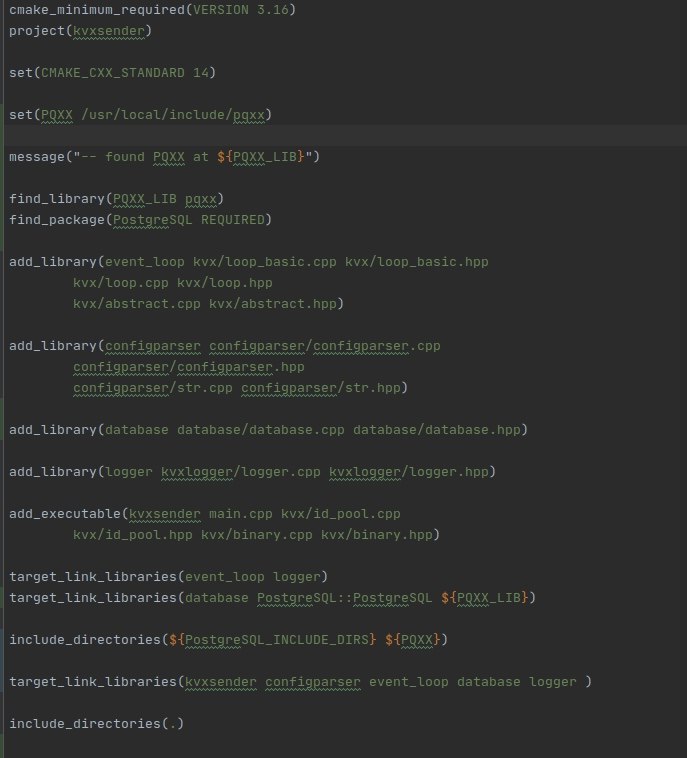Click include_directories(.) last line

97,724
